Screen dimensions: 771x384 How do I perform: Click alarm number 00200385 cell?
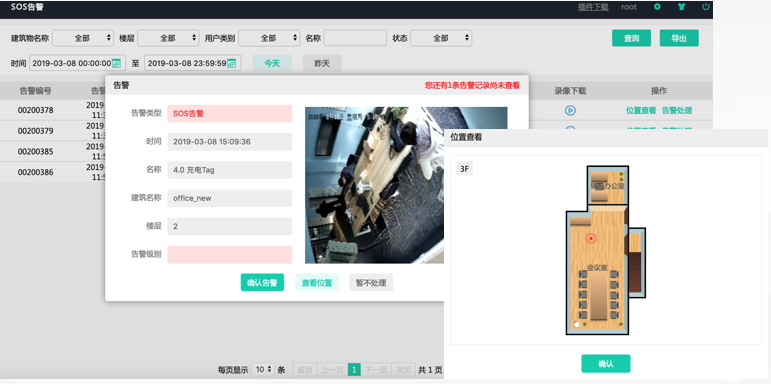click(x=35, y=151)
